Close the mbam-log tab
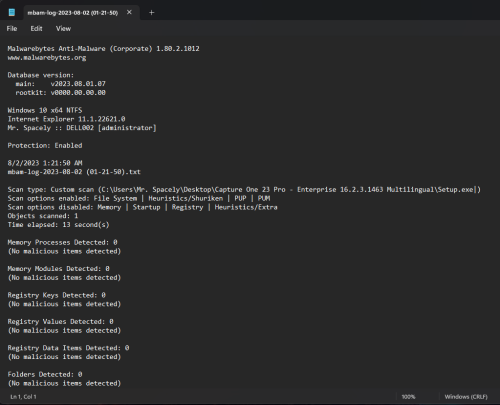This screenshot has height=405, width=500. [x=129, y=12]
